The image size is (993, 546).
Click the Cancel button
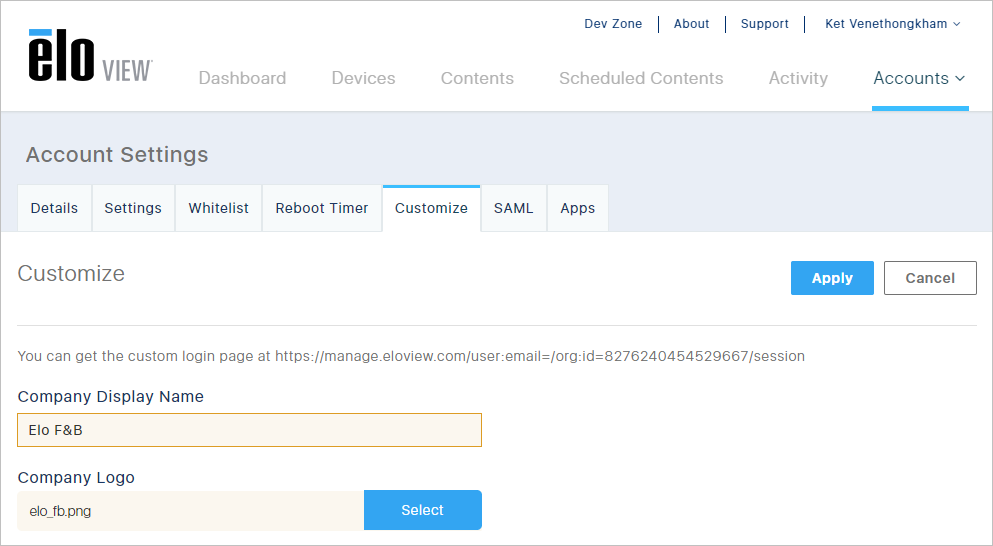[x=930, y=278]
